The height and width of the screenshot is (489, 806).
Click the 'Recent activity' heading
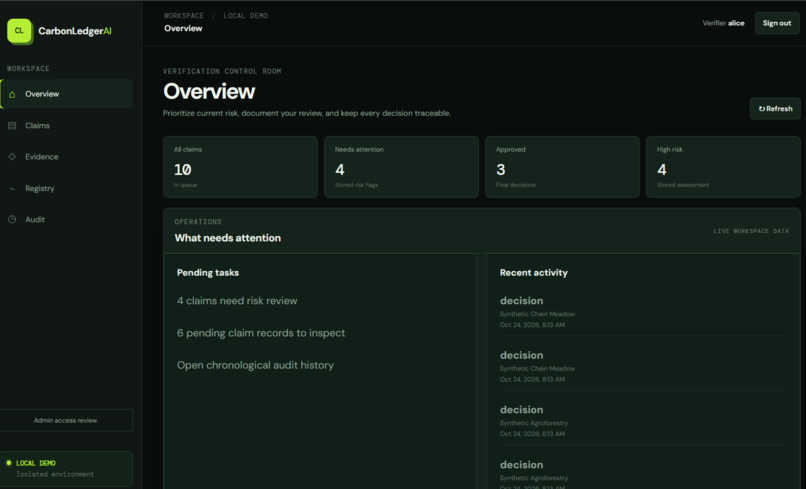tap(534, 273)
